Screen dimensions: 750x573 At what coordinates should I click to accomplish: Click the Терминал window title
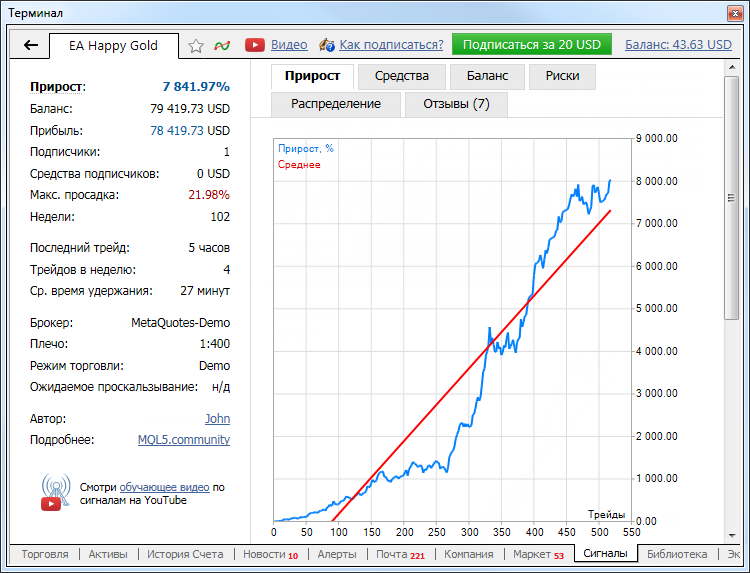coord(35,13)
